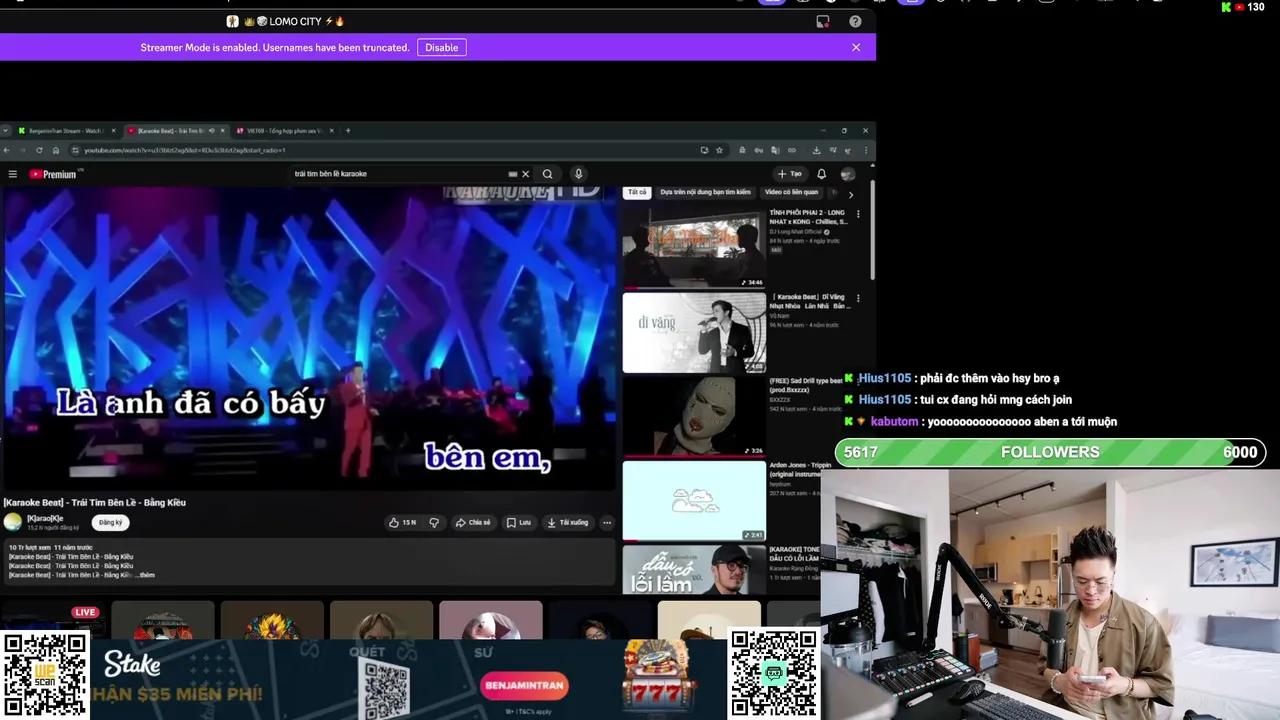Save the video with Lưu
Screen dimensions: 1280x720
click(x=519, y=522)
